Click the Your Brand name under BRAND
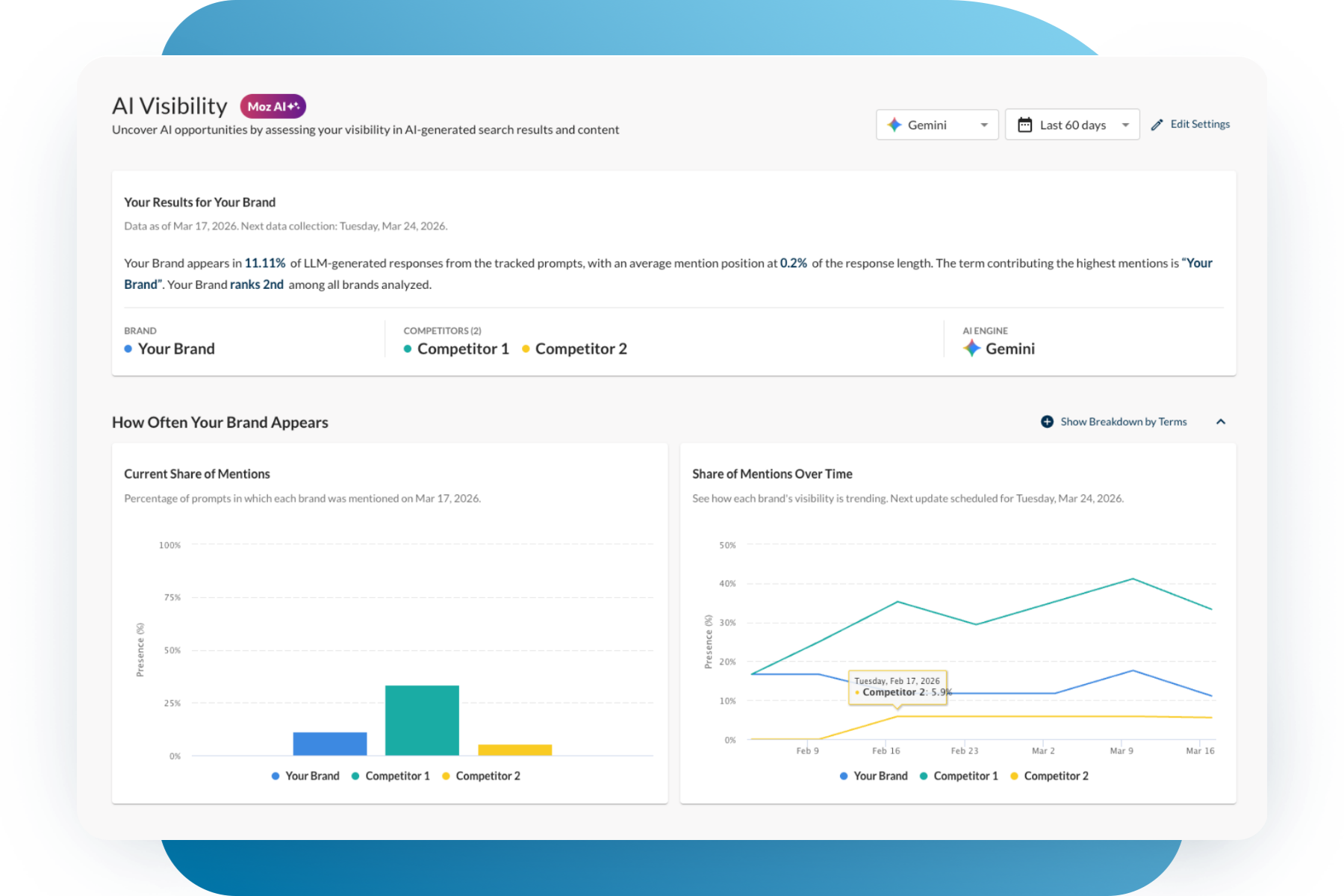Image resolution: width=1344 pixels, height=896 pixels. pos(176,349)
